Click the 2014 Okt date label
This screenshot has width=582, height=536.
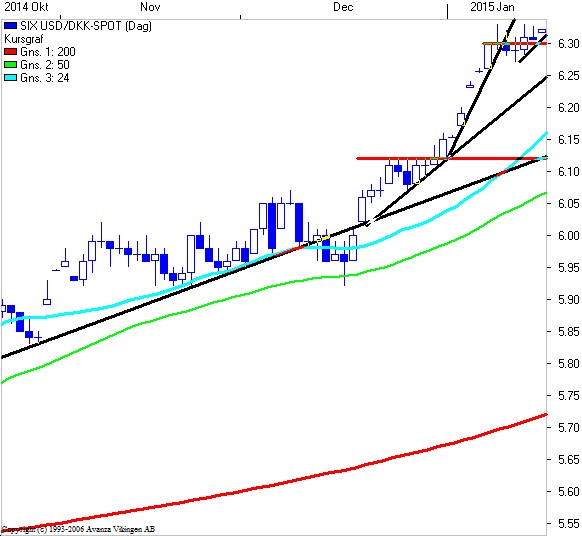pos(26,7)
